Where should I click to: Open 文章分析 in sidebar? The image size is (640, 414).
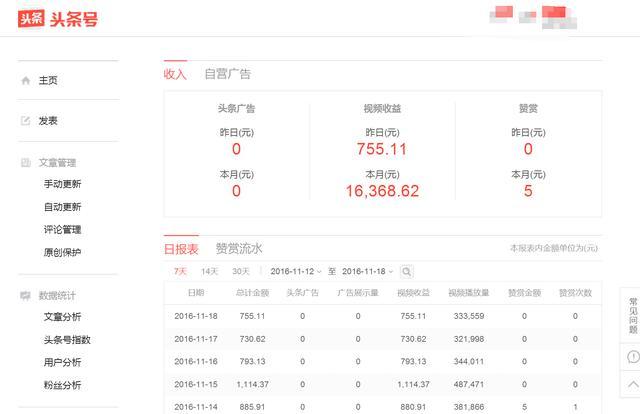pos(62,317)
